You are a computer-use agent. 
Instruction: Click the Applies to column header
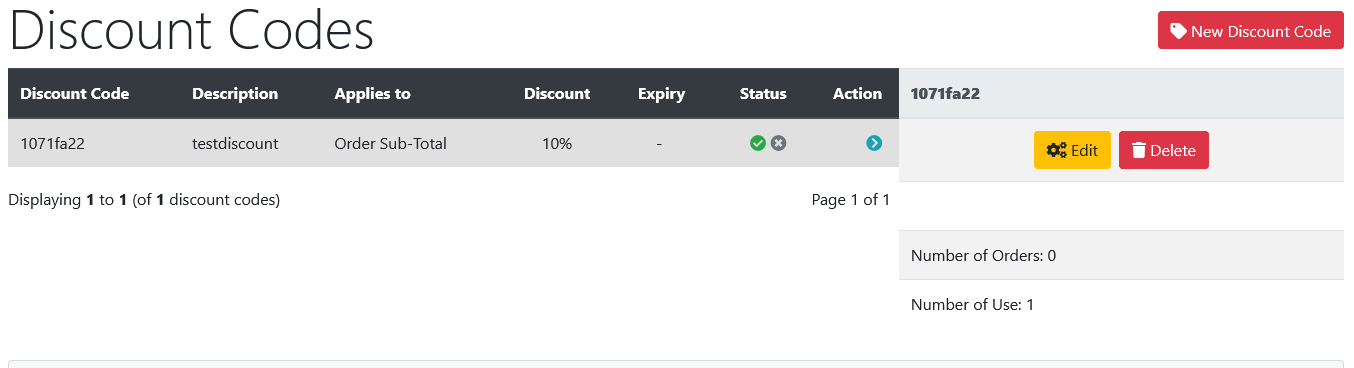pyautogui.click(x=372, y=94)
